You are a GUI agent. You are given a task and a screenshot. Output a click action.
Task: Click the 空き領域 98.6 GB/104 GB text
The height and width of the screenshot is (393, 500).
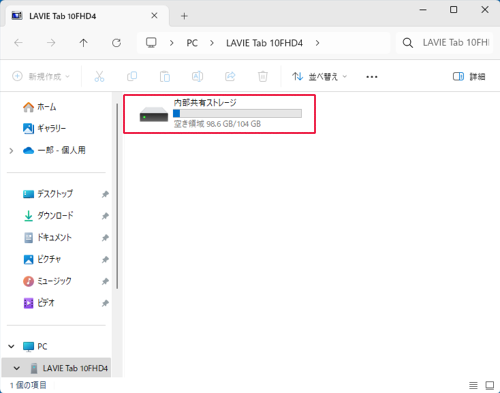tap(217, 124)
